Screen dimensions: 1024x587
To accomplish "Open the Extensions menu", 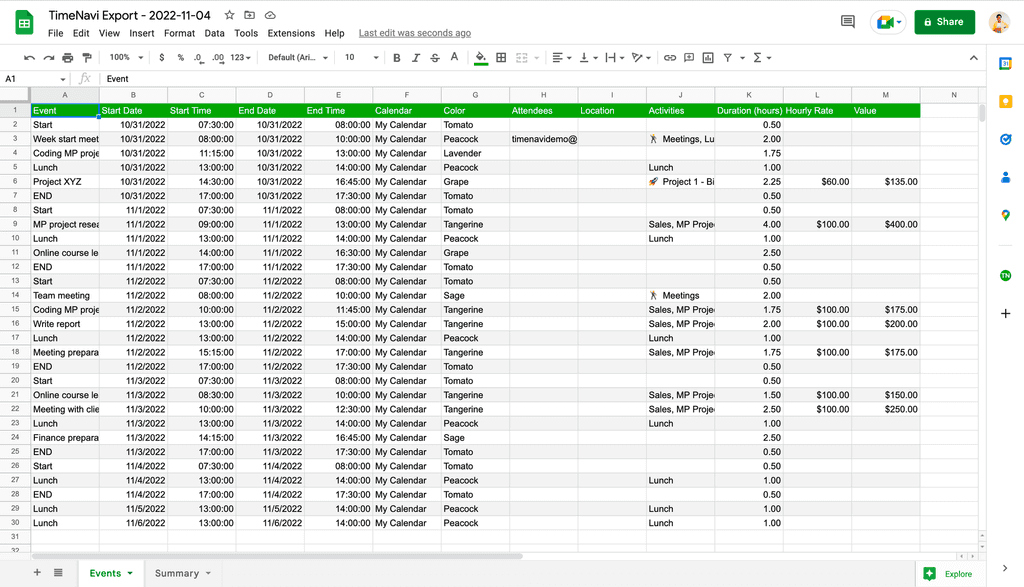I will click(x=290, y=32).
